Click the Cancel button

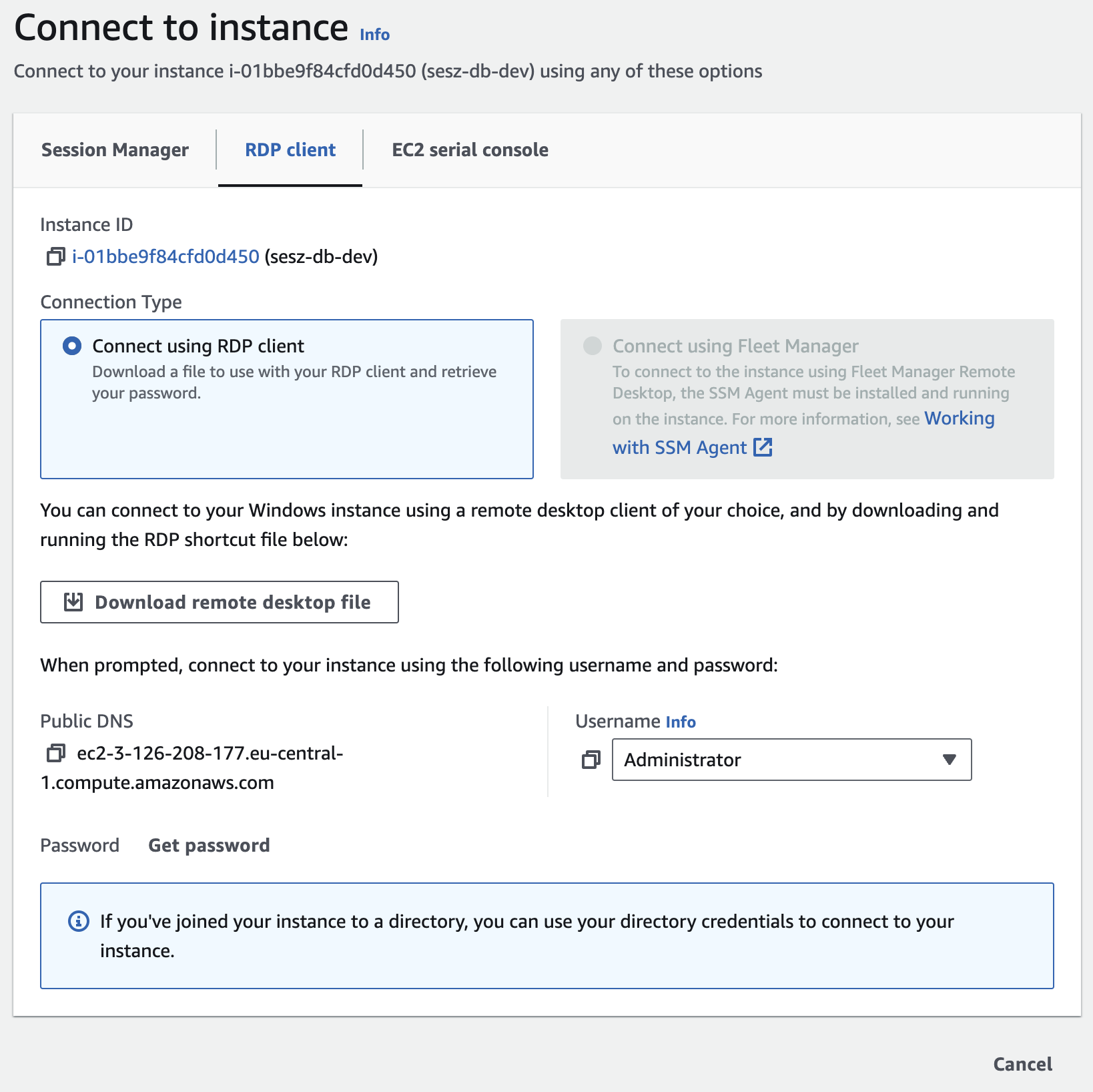[x=1022, y=1064]
